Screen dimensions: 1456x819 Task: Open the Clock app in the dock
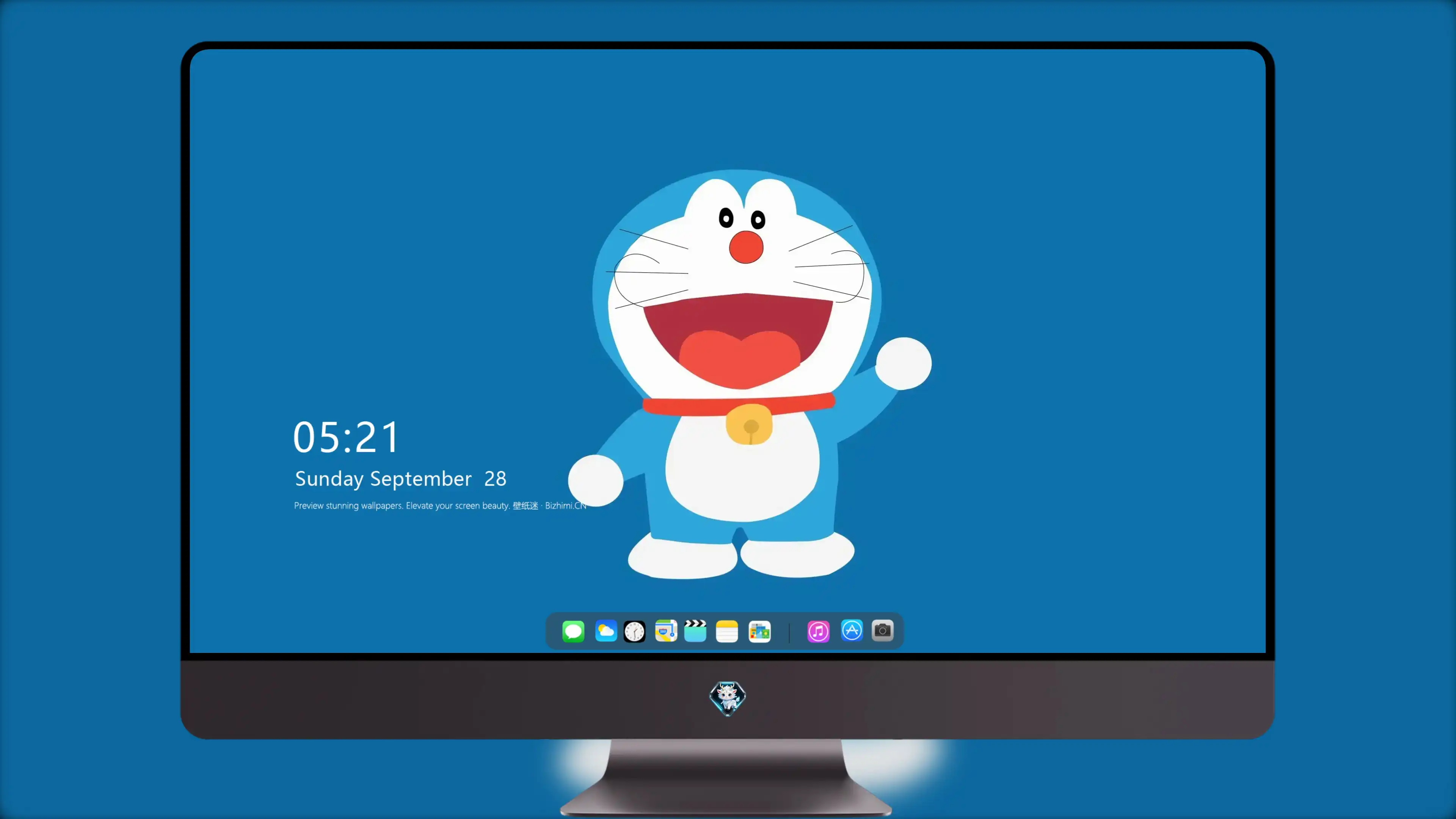coord(634,631)
